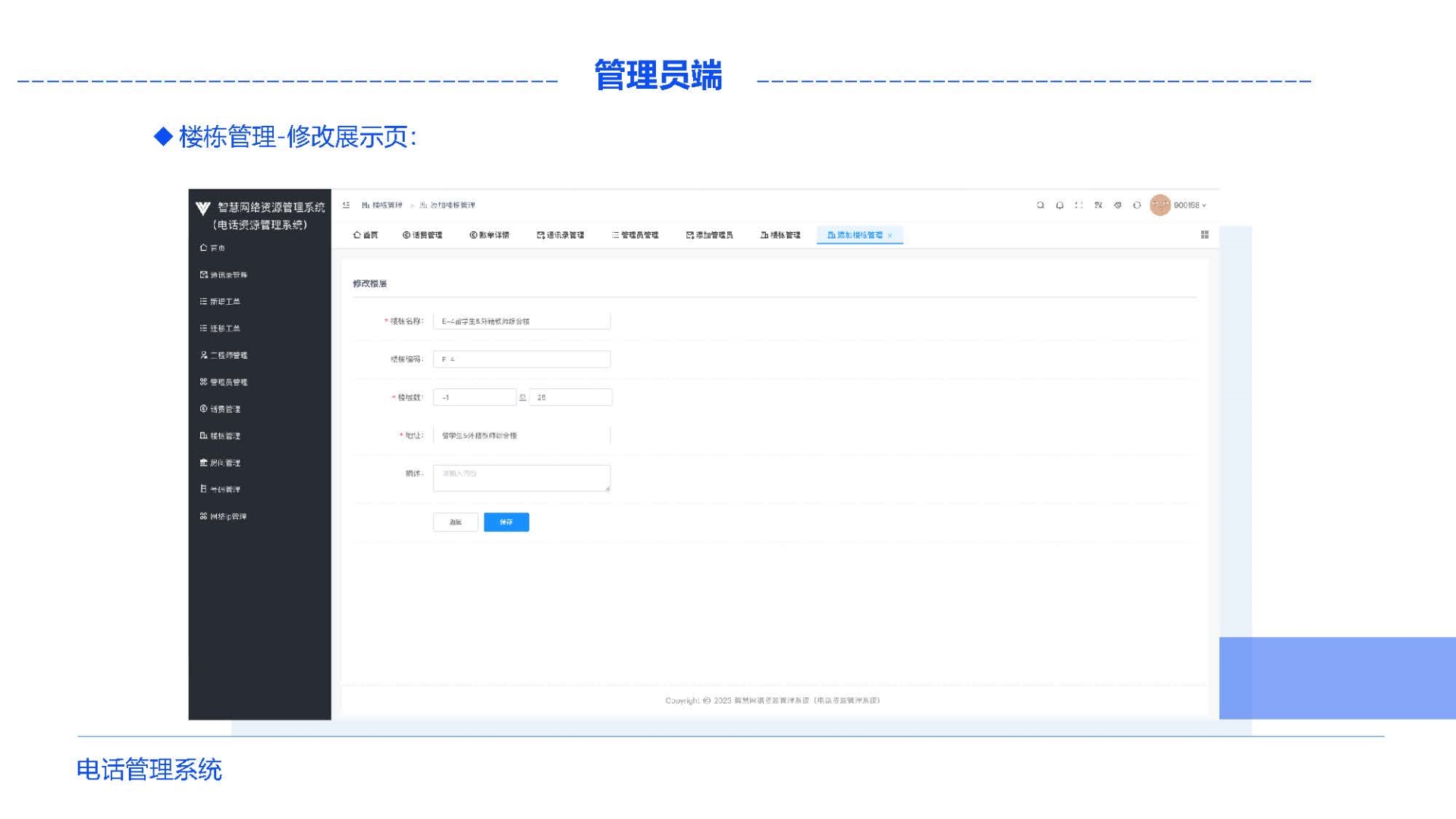The width and height of the screenshot is (1456, 819).
Task: Click the 楼栋名称 input field
Action: [522, 322]
